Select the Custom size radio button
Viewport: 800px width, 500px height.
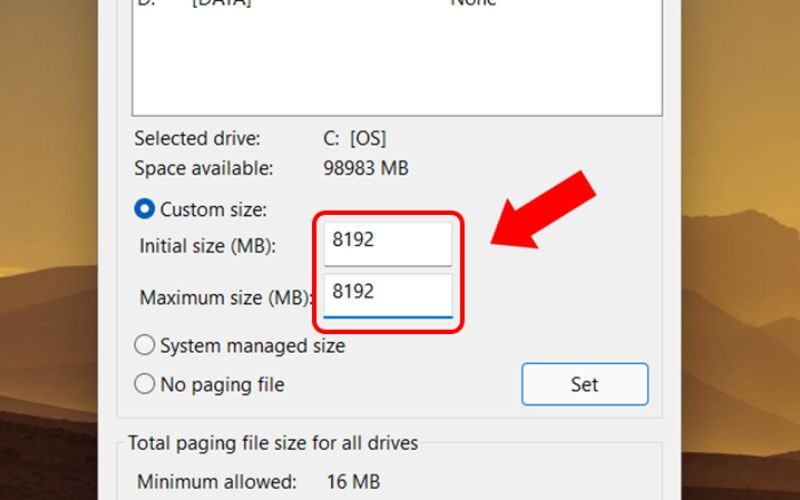pos(145,210)
